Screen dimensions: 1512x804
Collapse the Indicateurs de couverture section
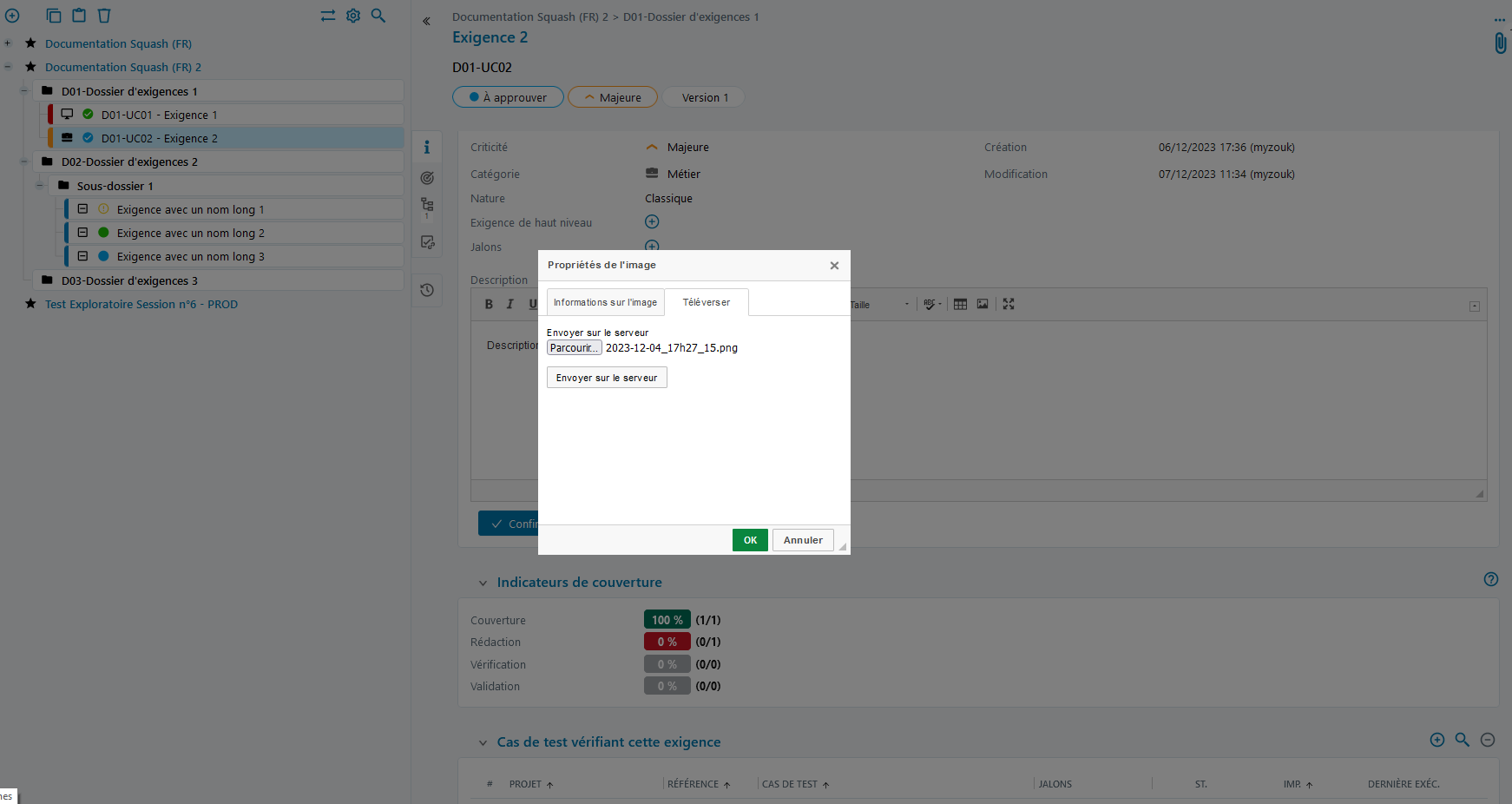point(483,583)
